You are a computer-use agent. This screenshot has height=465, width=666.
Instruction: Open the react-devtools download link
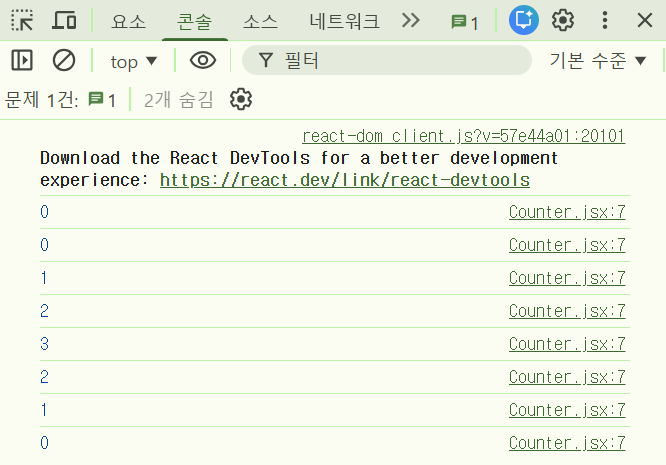[344, 180]
